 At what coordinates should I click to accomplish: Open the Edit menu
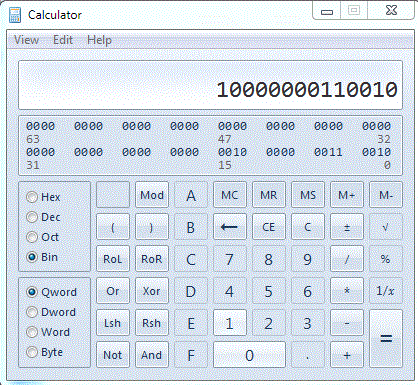pyautogui.click(x=63, y=40)
